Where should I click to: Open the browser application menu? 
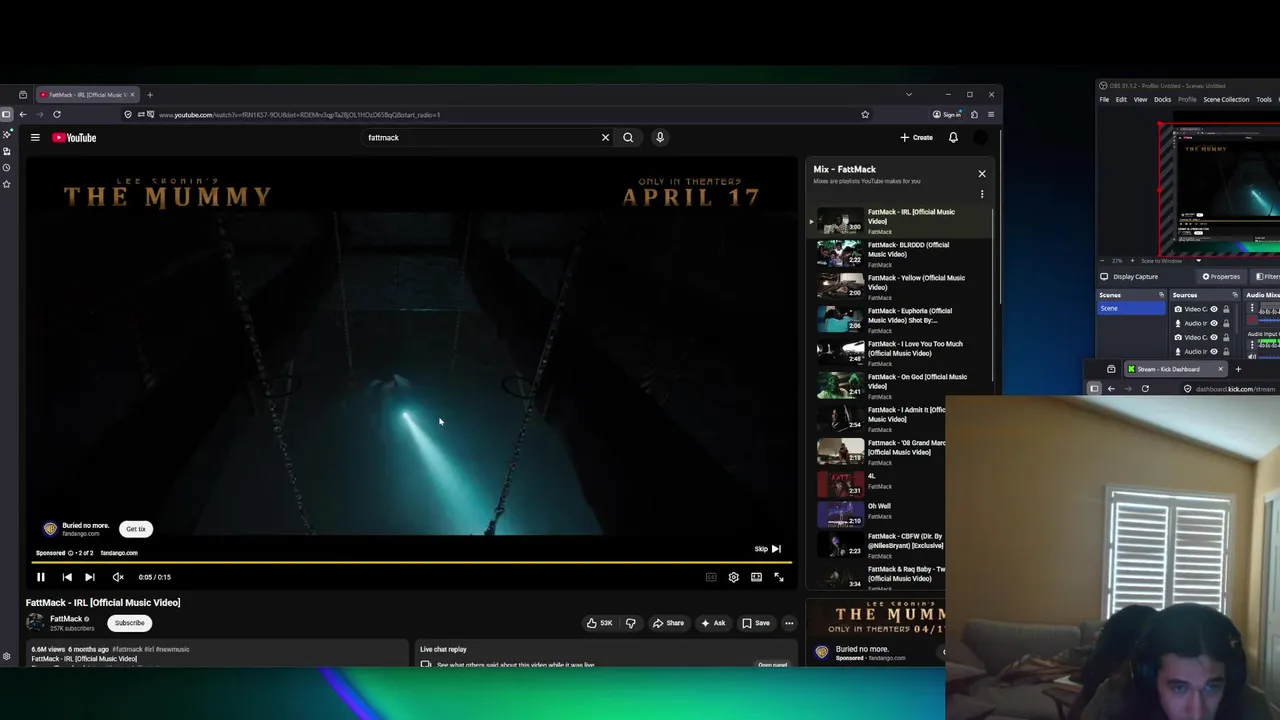pos(991,115)
